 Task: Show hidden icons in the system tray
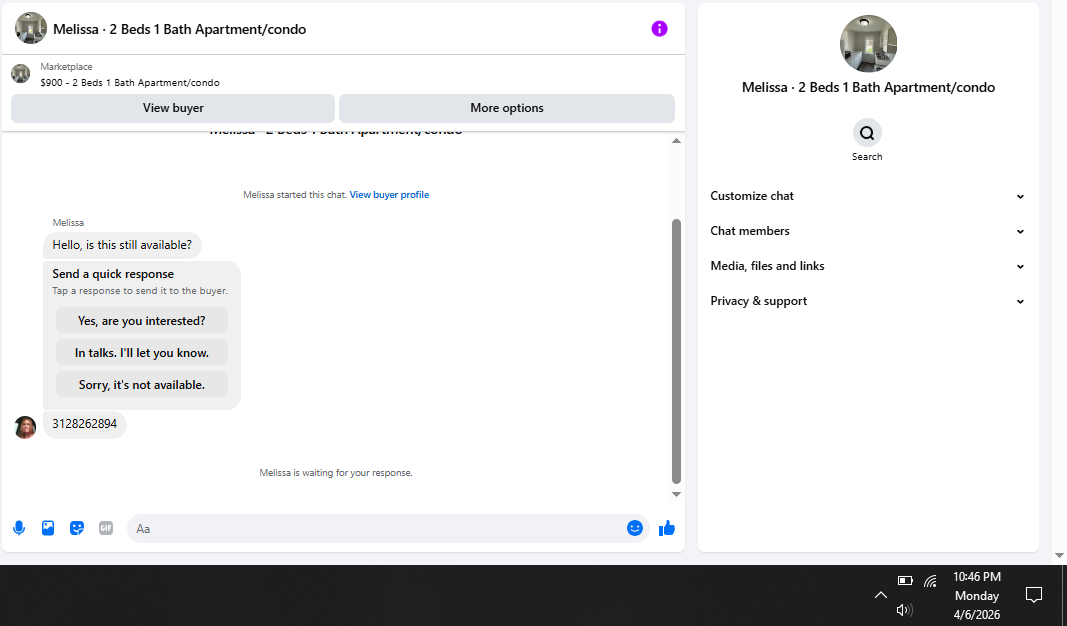point(881,595)
